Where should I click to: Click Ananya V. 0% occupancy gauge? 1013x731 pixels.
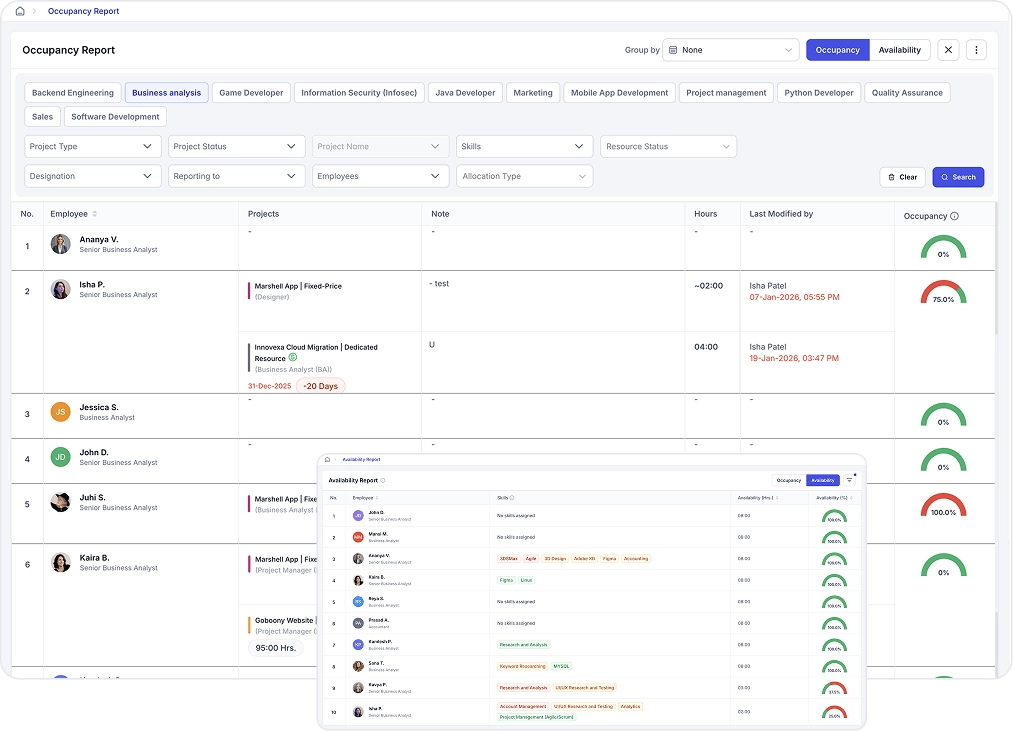943,248
